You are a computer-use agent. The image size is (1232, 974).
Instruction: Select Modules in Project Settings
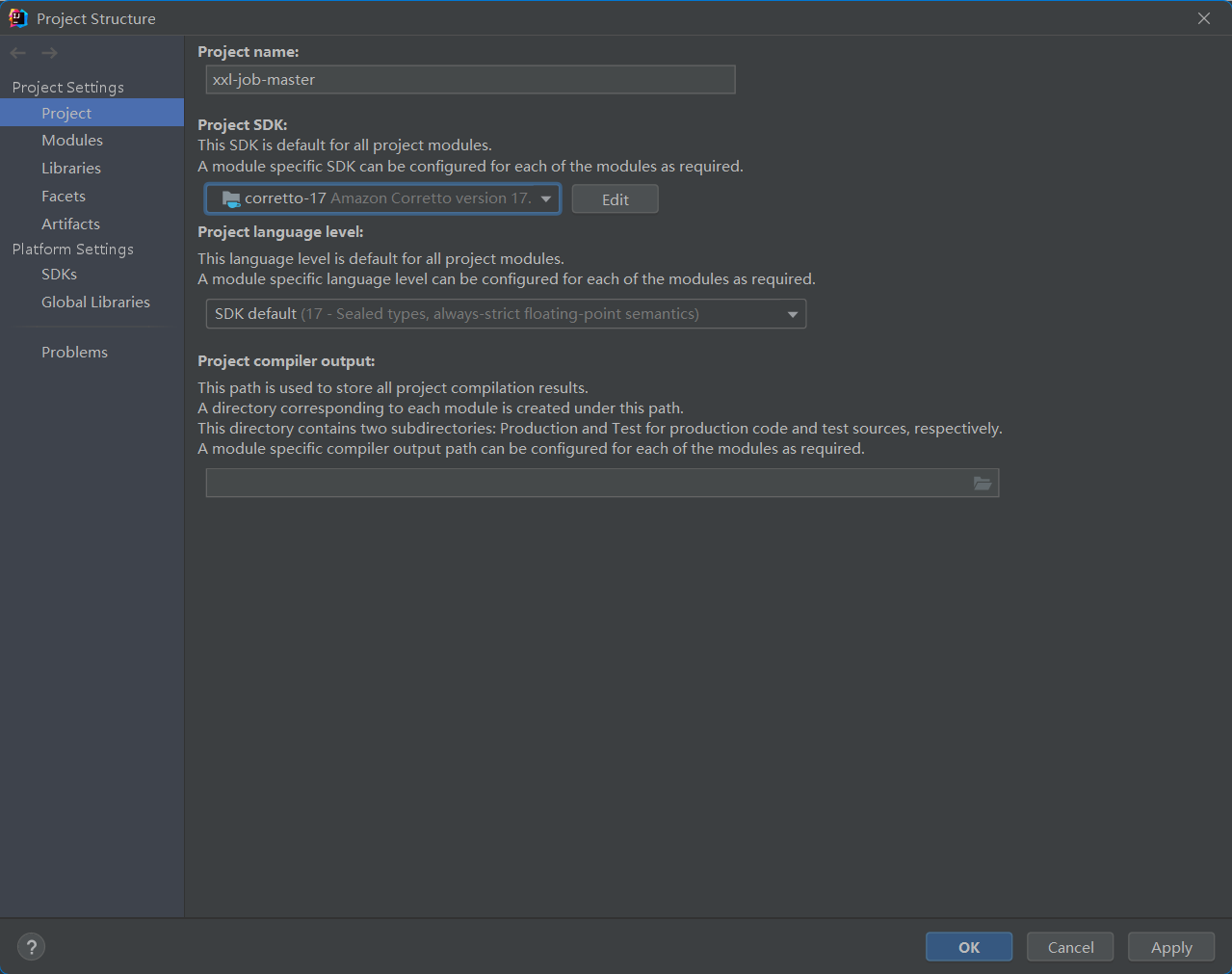(x=72, y=141)
